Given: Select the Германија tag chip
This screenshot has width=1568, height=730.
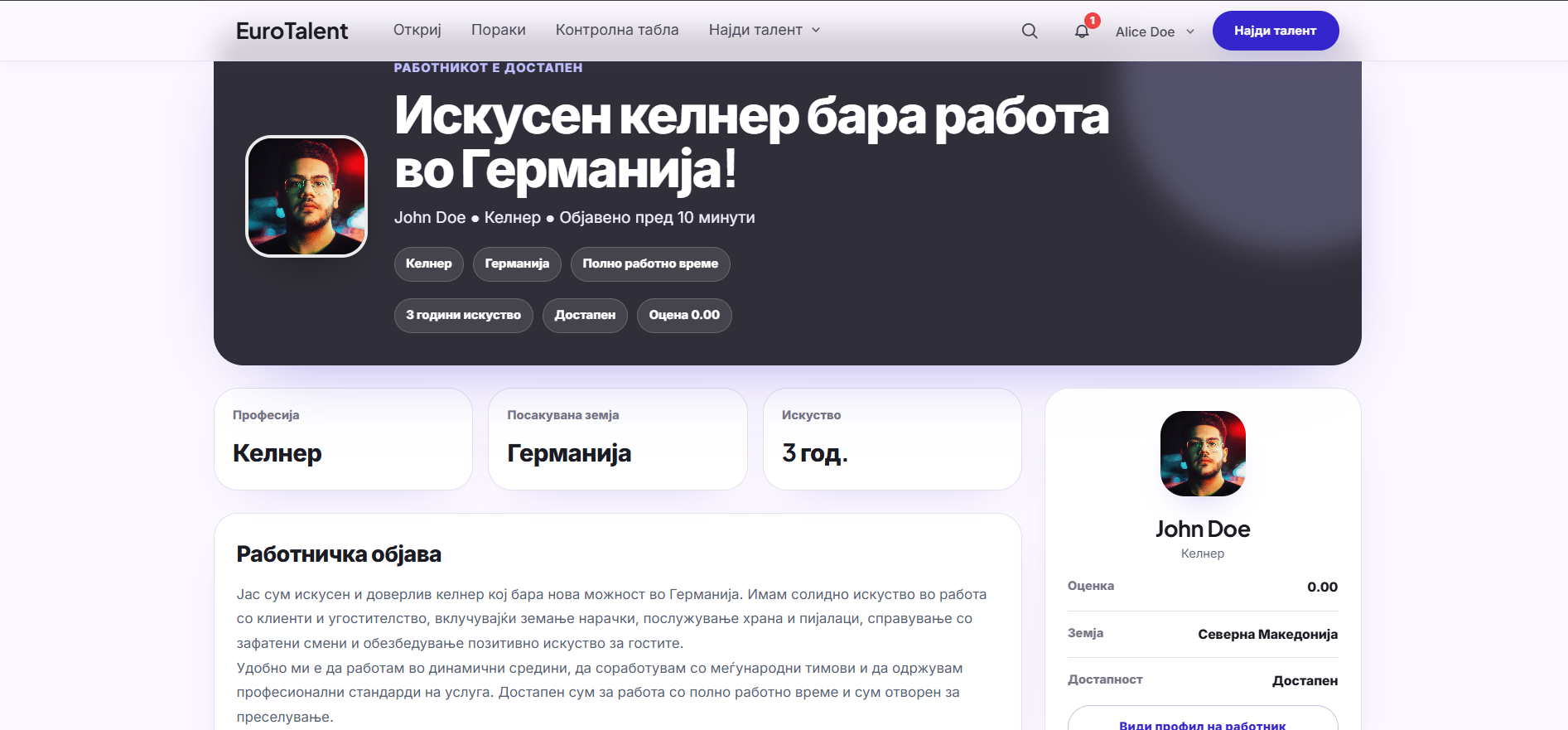Looking at the screenshot, I should click(517, 264).
